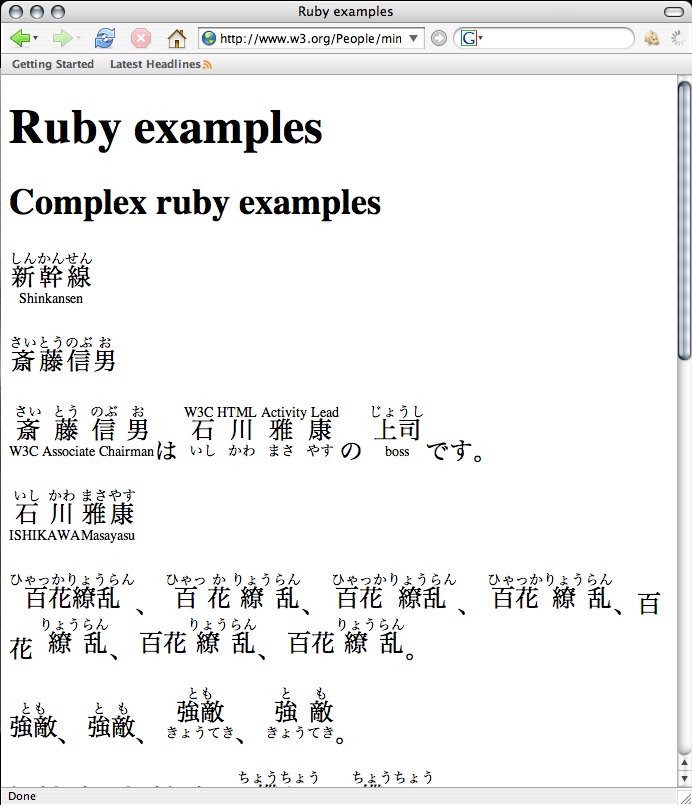Open the Back button history dropdown arrow
The image size is (692, 805).
point(36,38)
